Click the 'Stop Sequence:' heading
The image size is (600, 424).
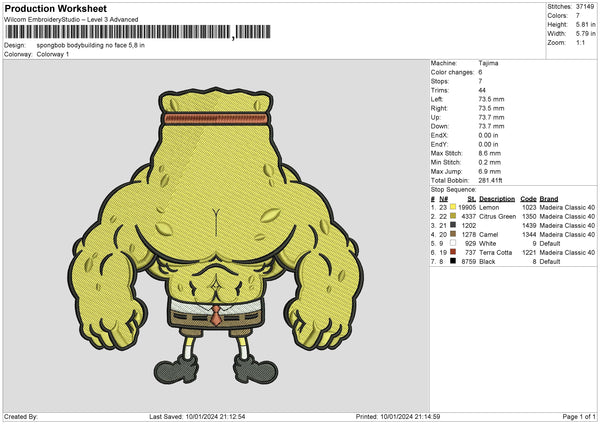[453, 189]
